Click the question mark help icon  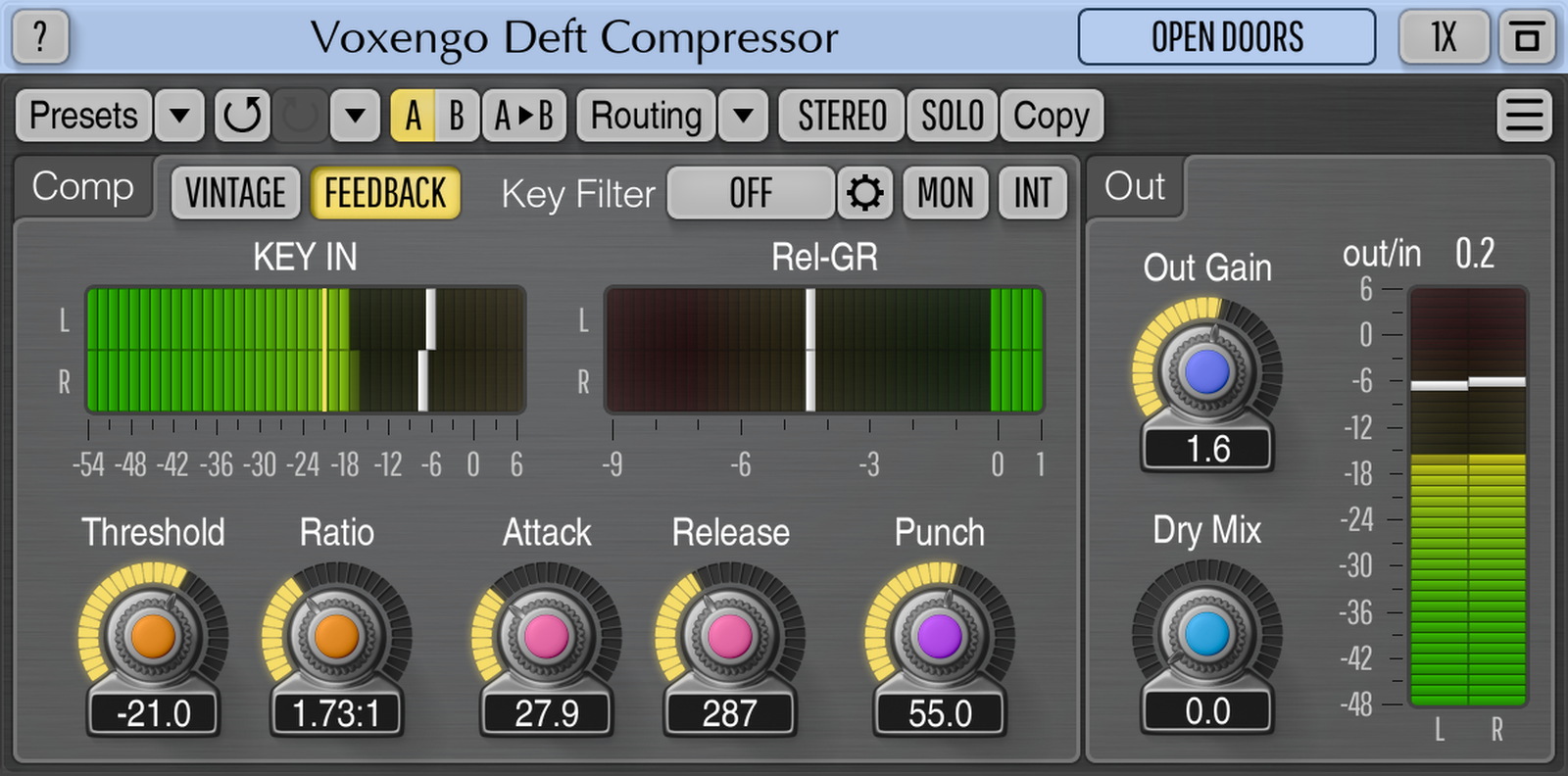(x=40, y=37)
